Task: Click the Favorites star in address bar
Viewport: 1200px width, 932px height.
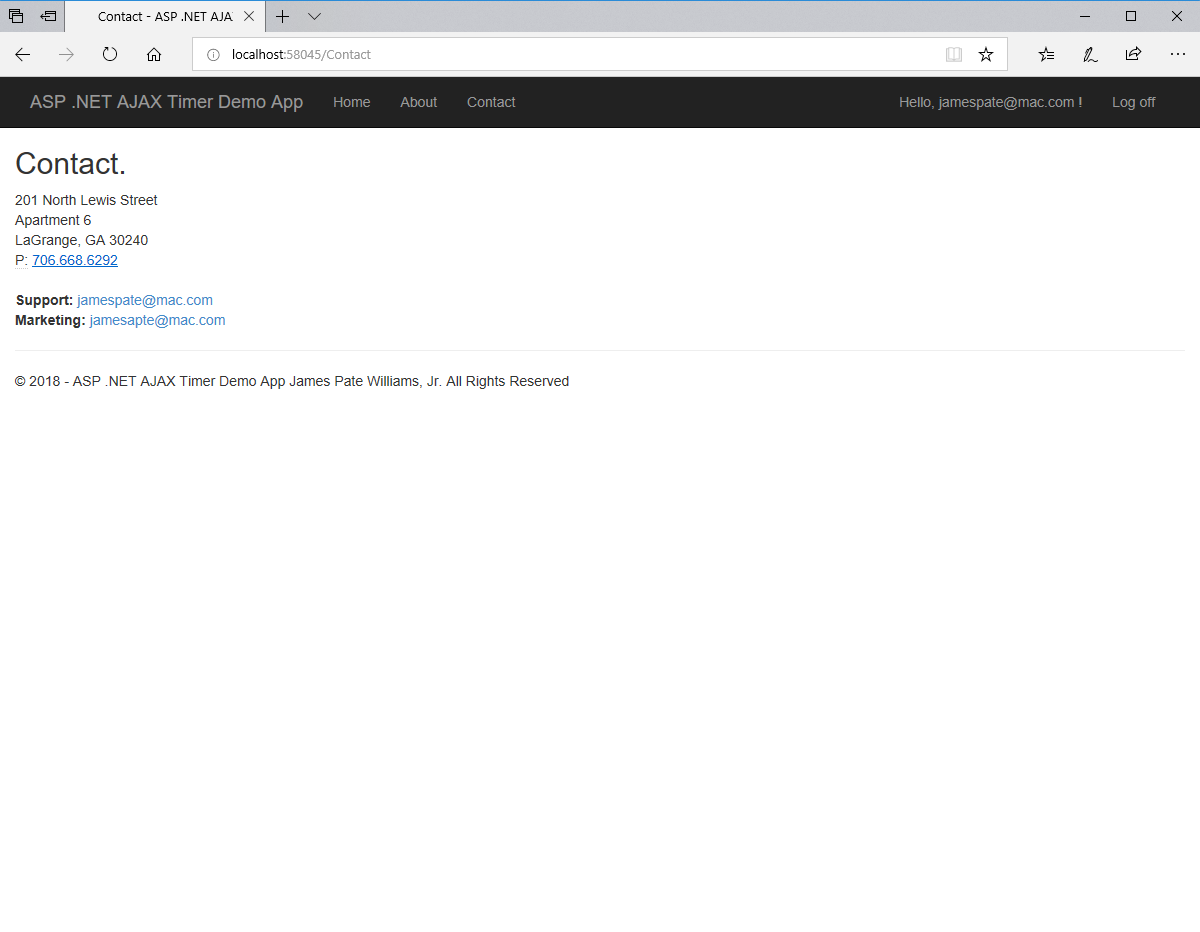Action: (x=986, y=54)
